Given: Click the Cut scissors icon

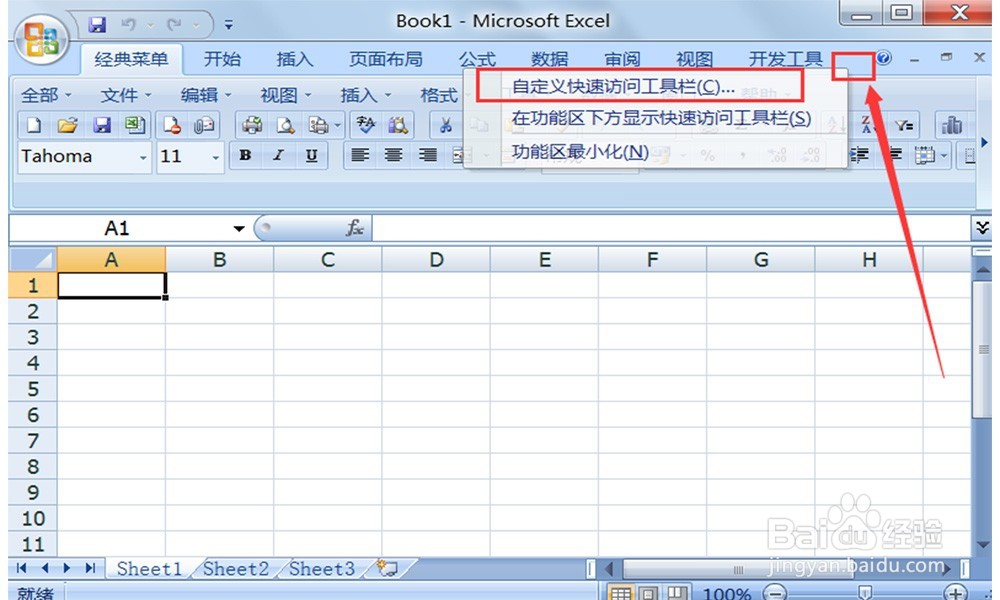Looking at the screenshot, I should 446,125.
